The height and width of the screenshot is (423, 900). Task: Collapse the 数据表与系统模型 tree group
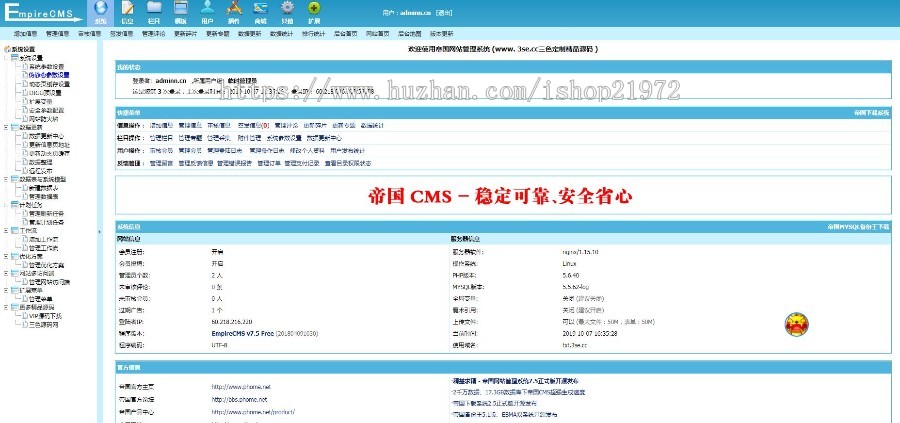click(6, 179)
